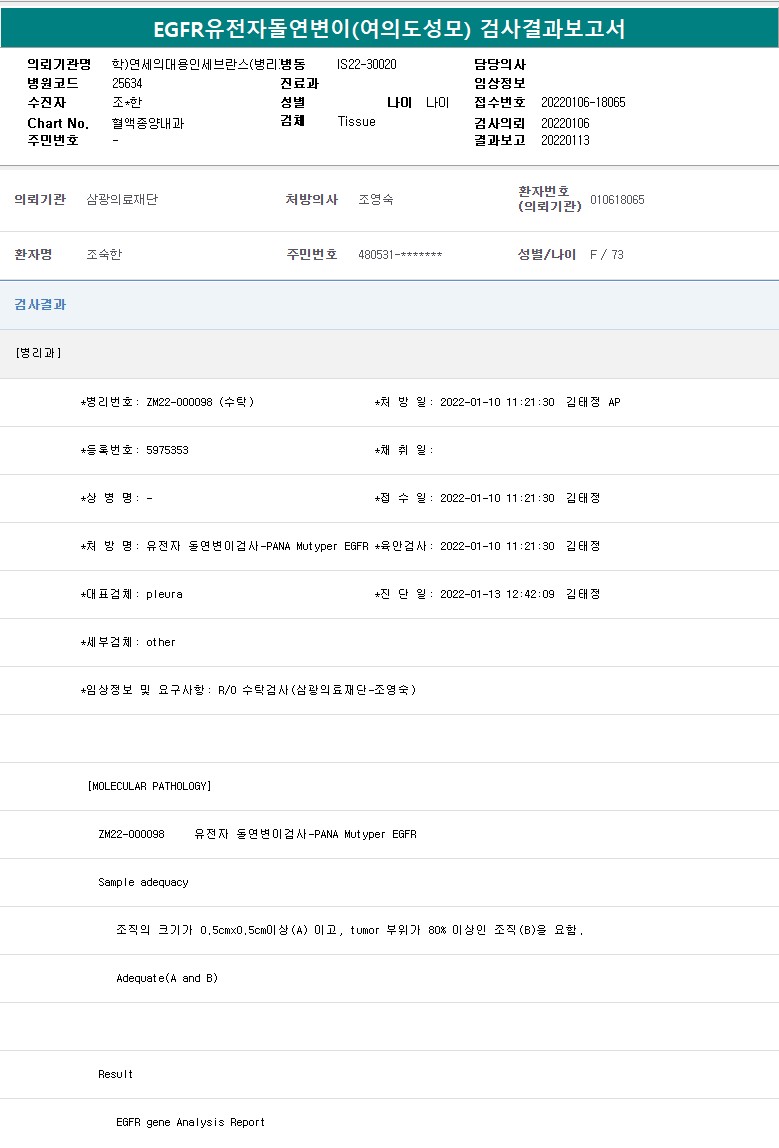Click the 대표검체 pleura entry
This screenshot has height=1148, width=779.
coord(132,594)
